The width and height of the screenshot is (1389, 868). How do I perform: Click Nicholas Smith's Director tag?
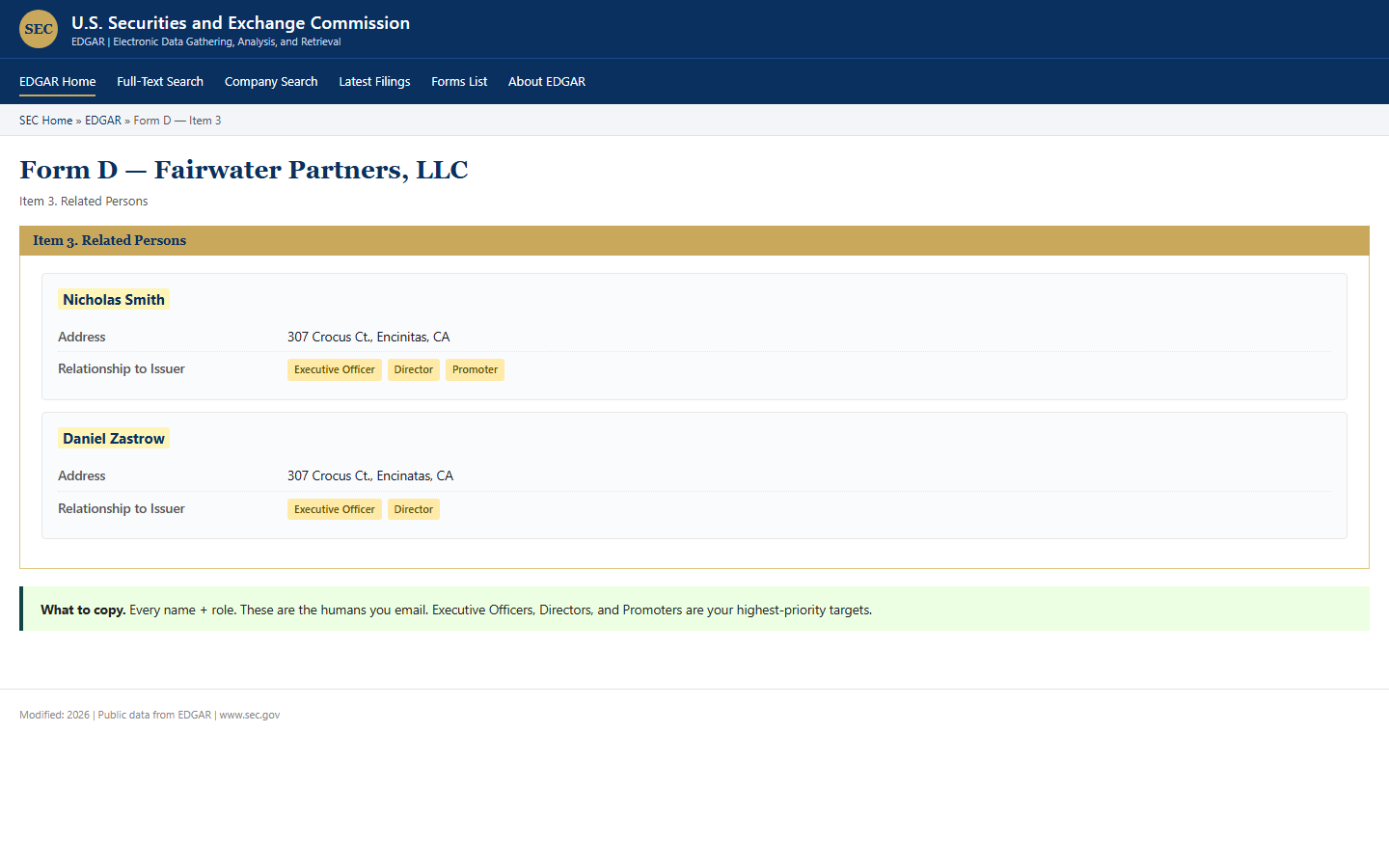coord(414,370)
